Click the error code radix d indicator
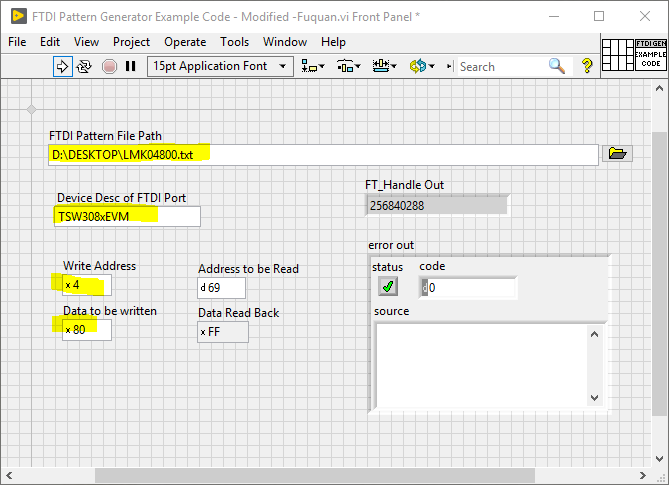The width and height of the screenshot is (669, 485). (425, 288)
